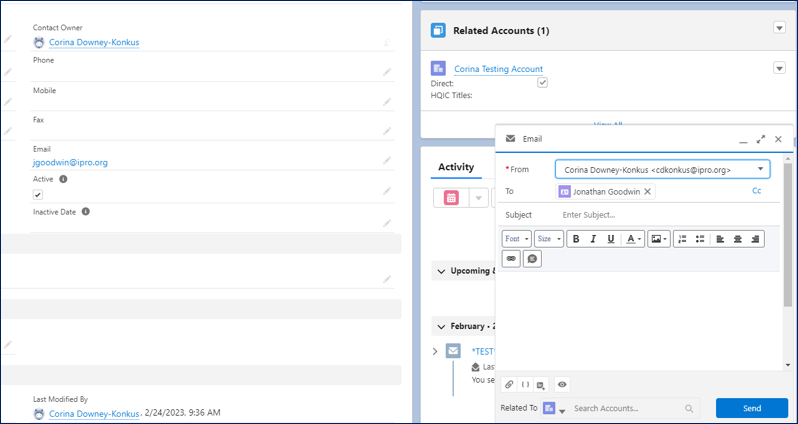Center-align the email text
This screenshot has width=798, height=424.
coord(737,239)
